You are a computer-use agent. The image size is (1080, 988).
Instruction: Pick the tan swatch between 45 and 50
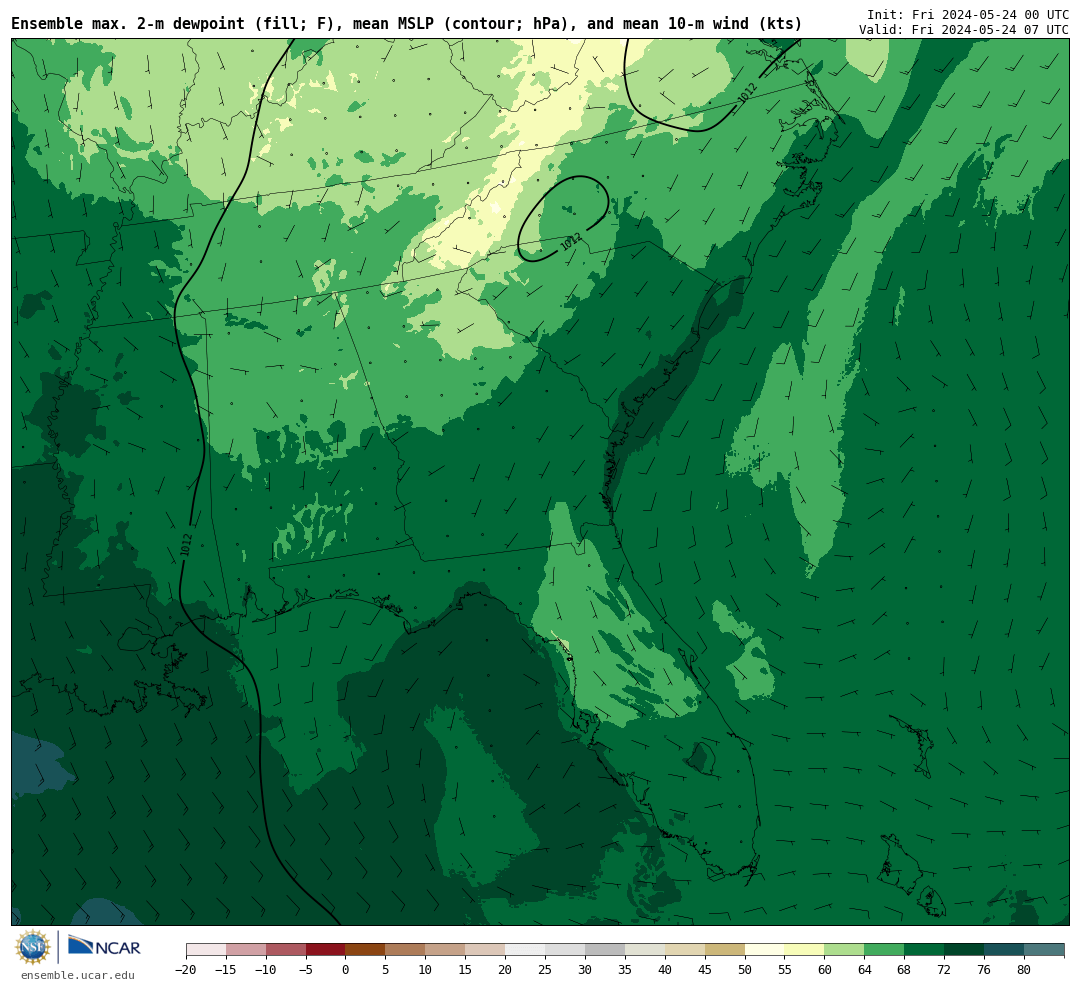(x=725, y=950)
